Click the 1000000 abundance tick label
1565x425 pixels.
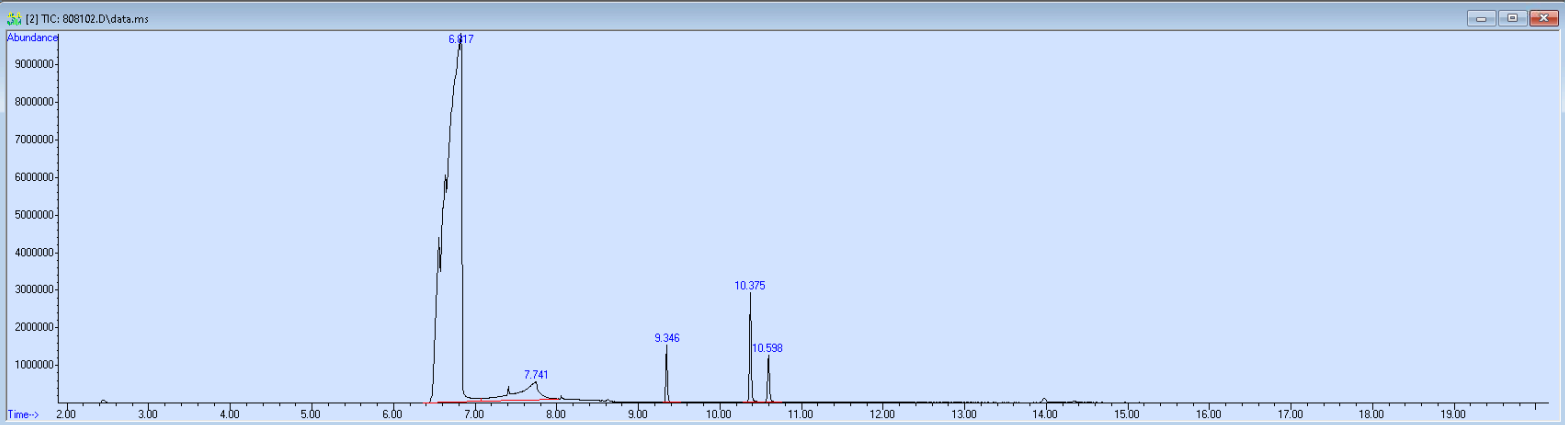coord(35,365)
